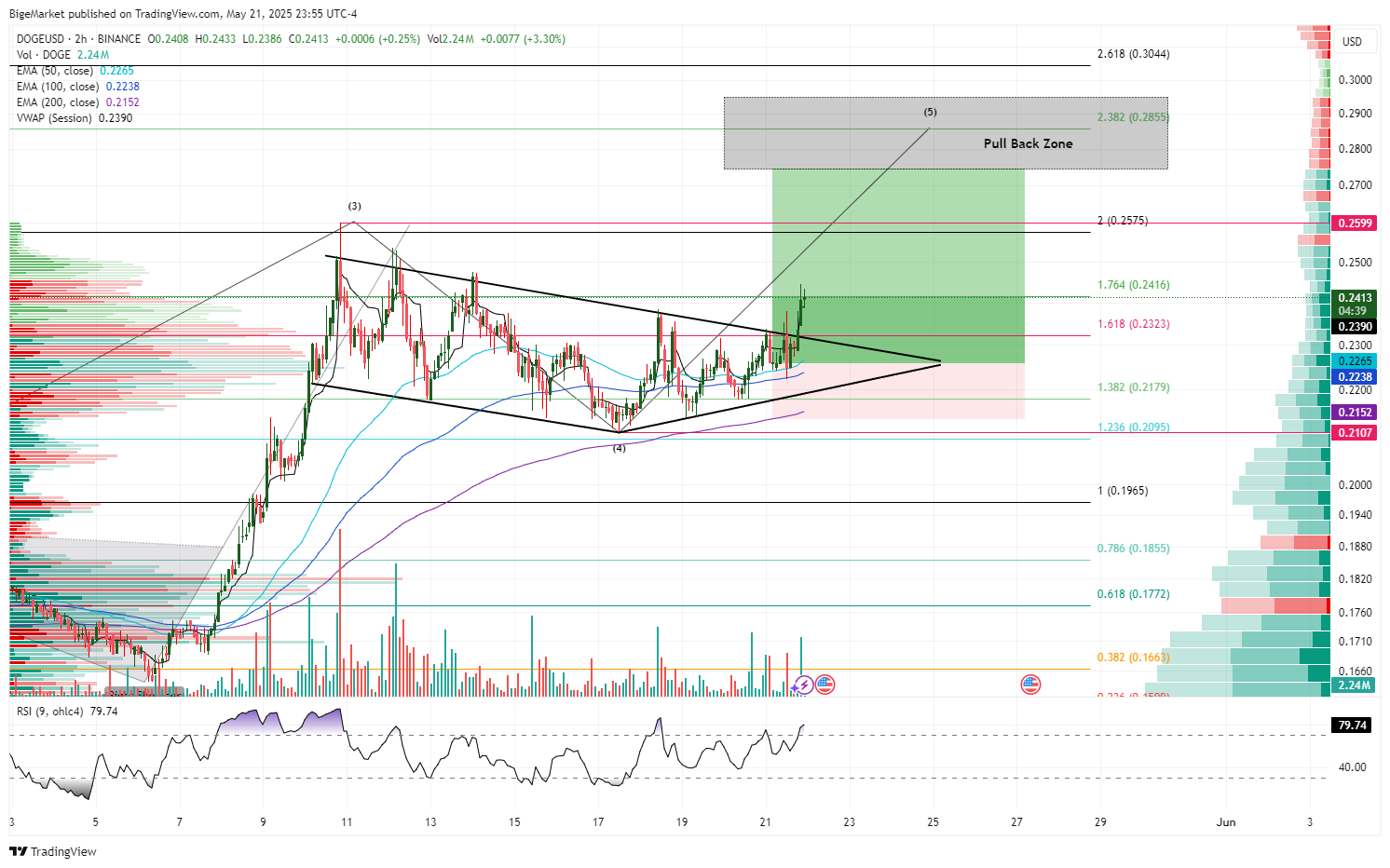
Task: Click the 0.2000 price scale tick
Action: point(1355,485)
